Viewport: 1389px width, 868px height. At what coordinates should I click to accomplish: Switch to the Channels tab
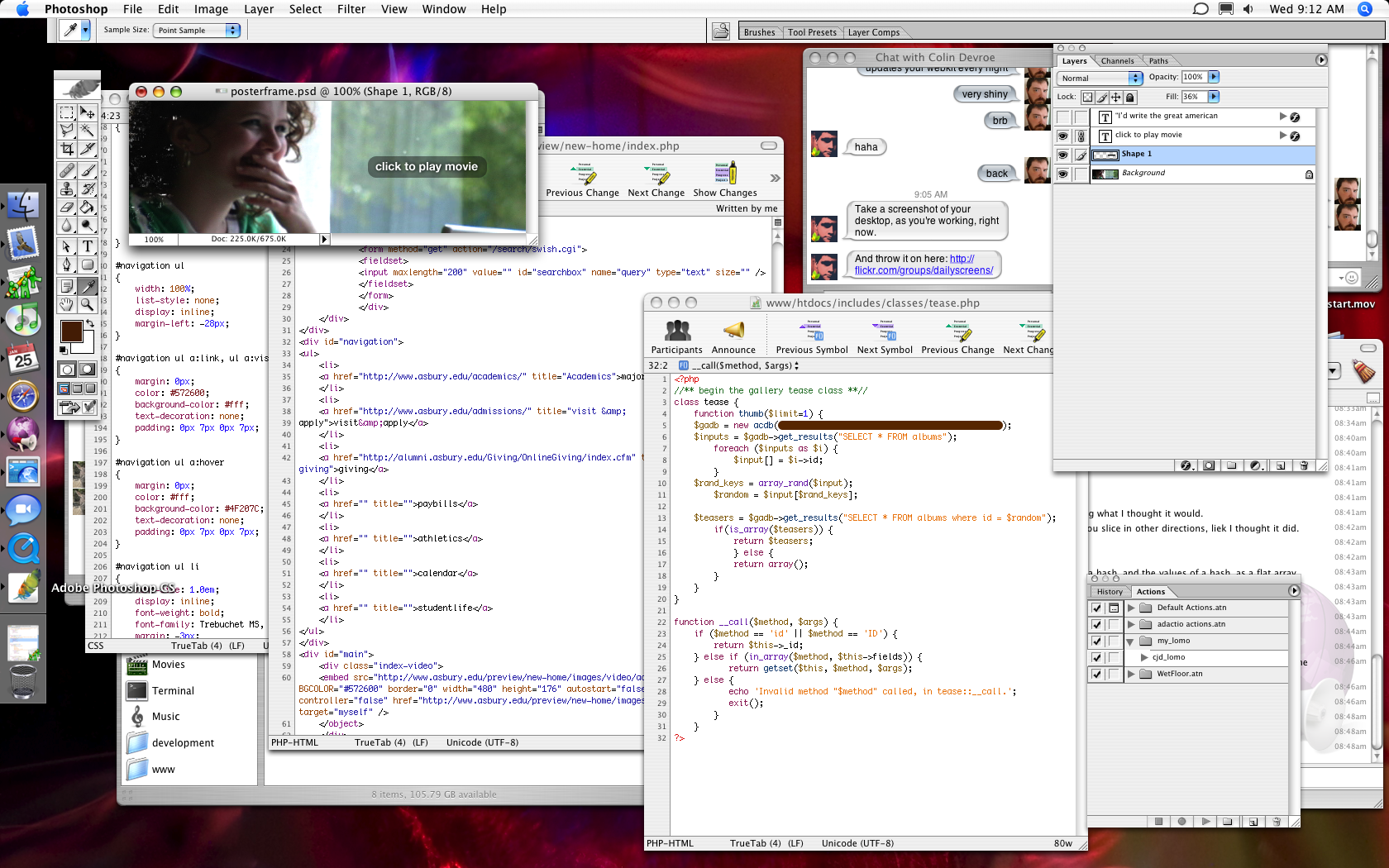1117,61
